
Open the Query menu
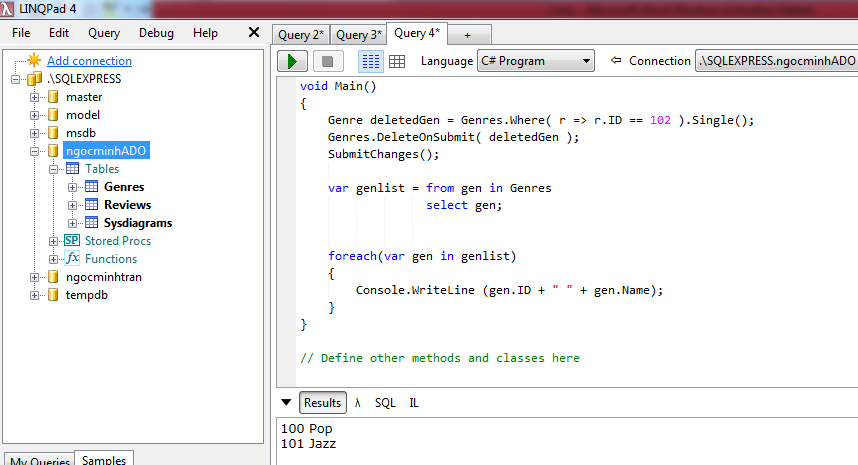point(104,33)
